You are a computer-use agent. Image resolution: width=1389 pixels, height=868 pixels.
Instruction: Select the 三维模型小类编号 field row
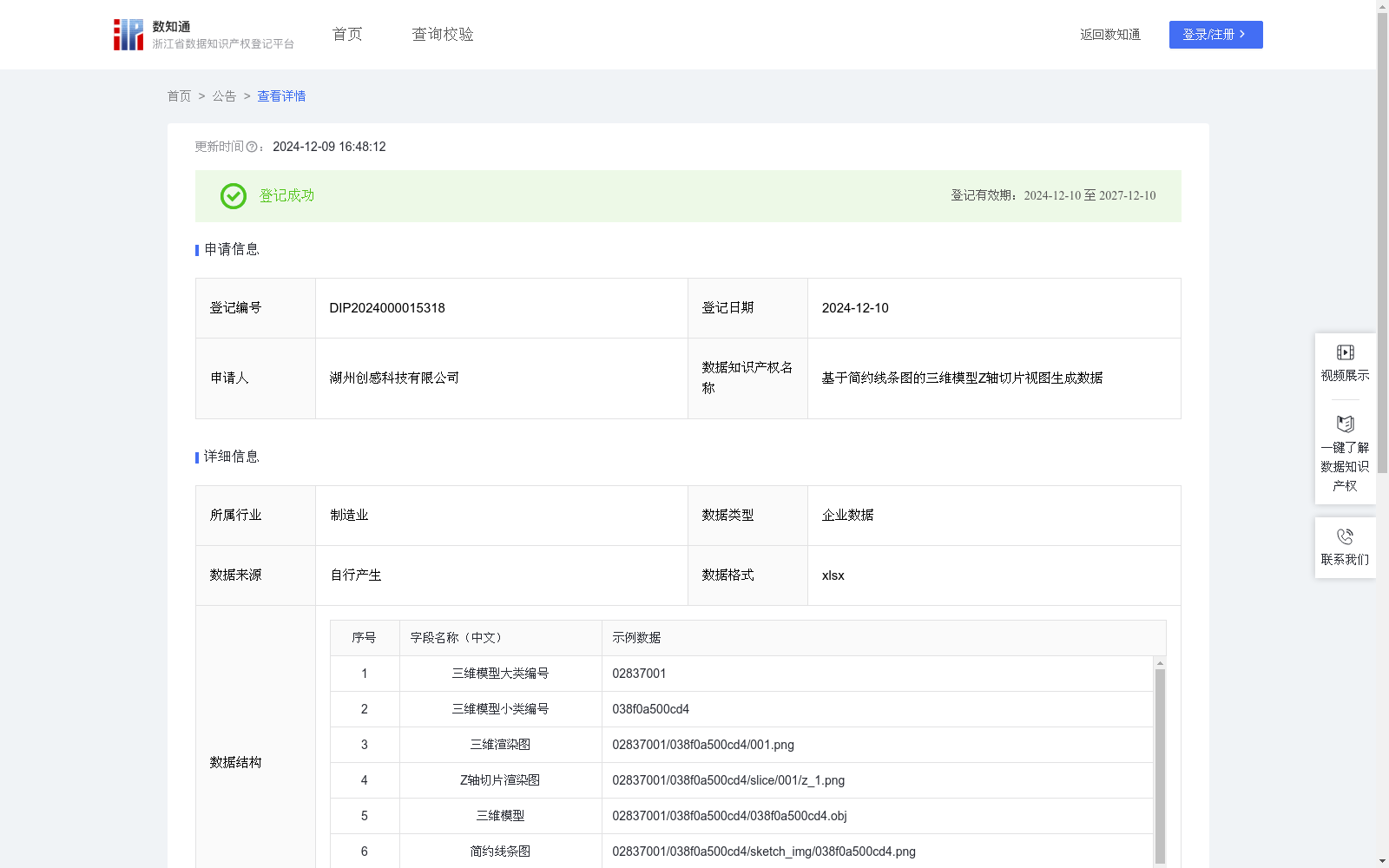coord(741,709)
